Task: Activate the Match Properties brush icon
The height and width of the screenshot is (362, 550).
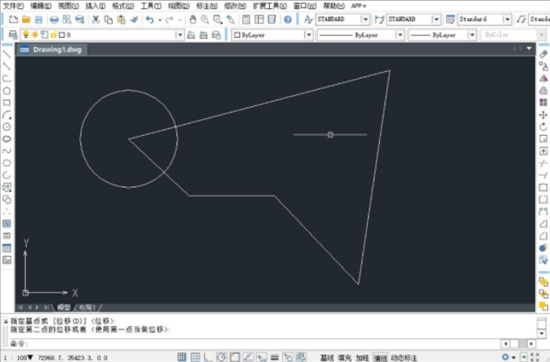Action: click(x=134, y=19)
